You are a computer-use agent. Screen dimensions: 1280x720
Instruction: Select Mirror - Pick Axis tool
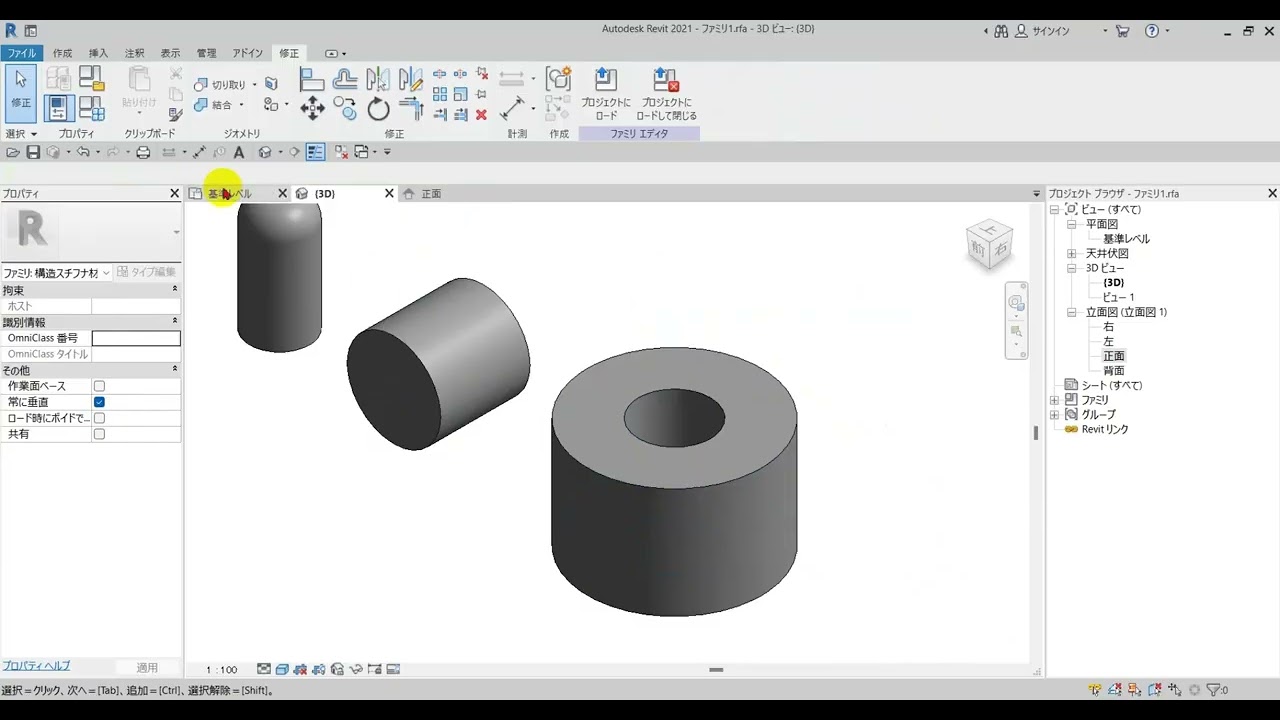[378, 80]
